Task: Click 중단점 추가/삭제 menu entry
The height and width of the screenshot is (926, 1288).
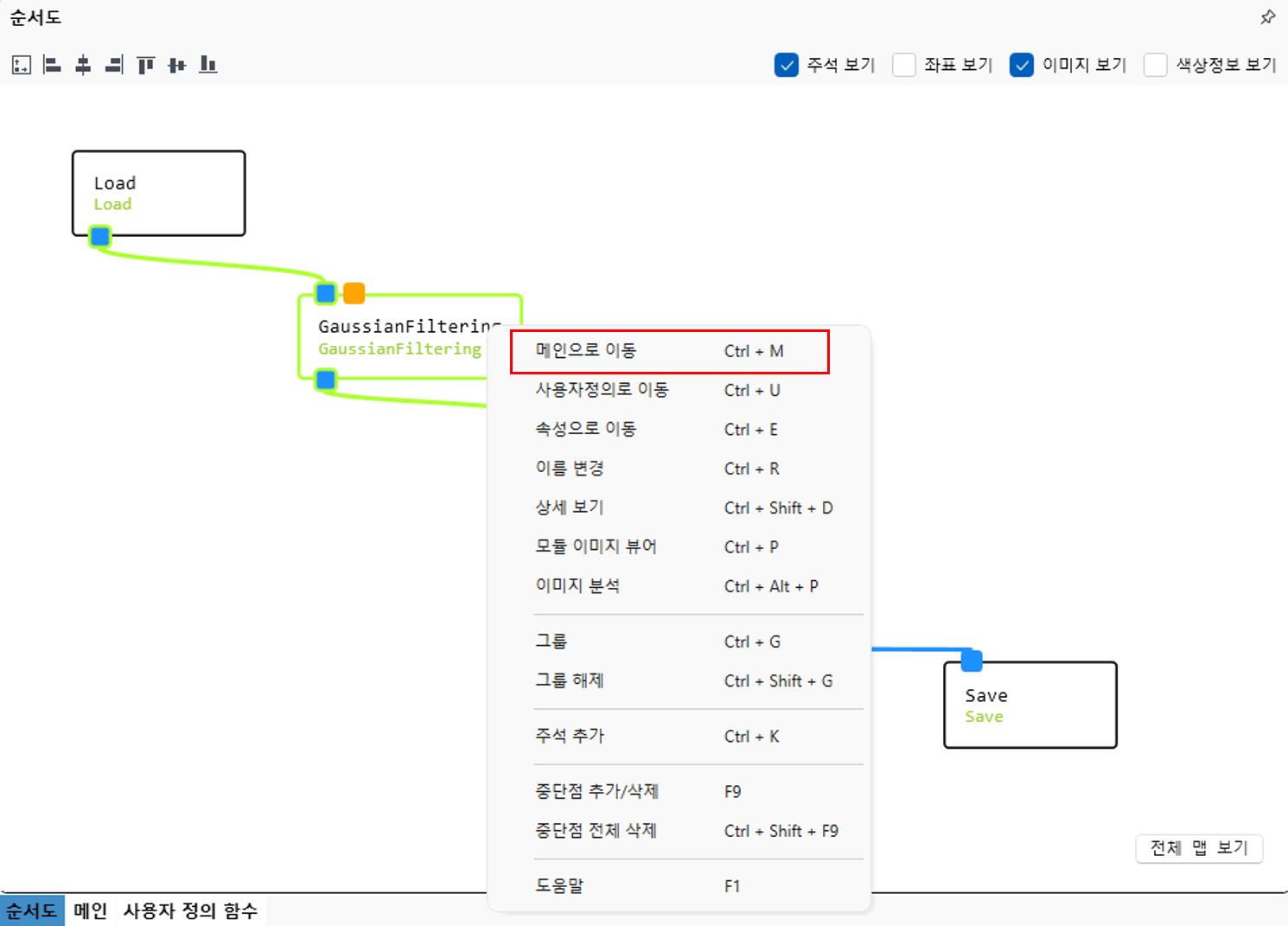Action: (x=596, y=791)
